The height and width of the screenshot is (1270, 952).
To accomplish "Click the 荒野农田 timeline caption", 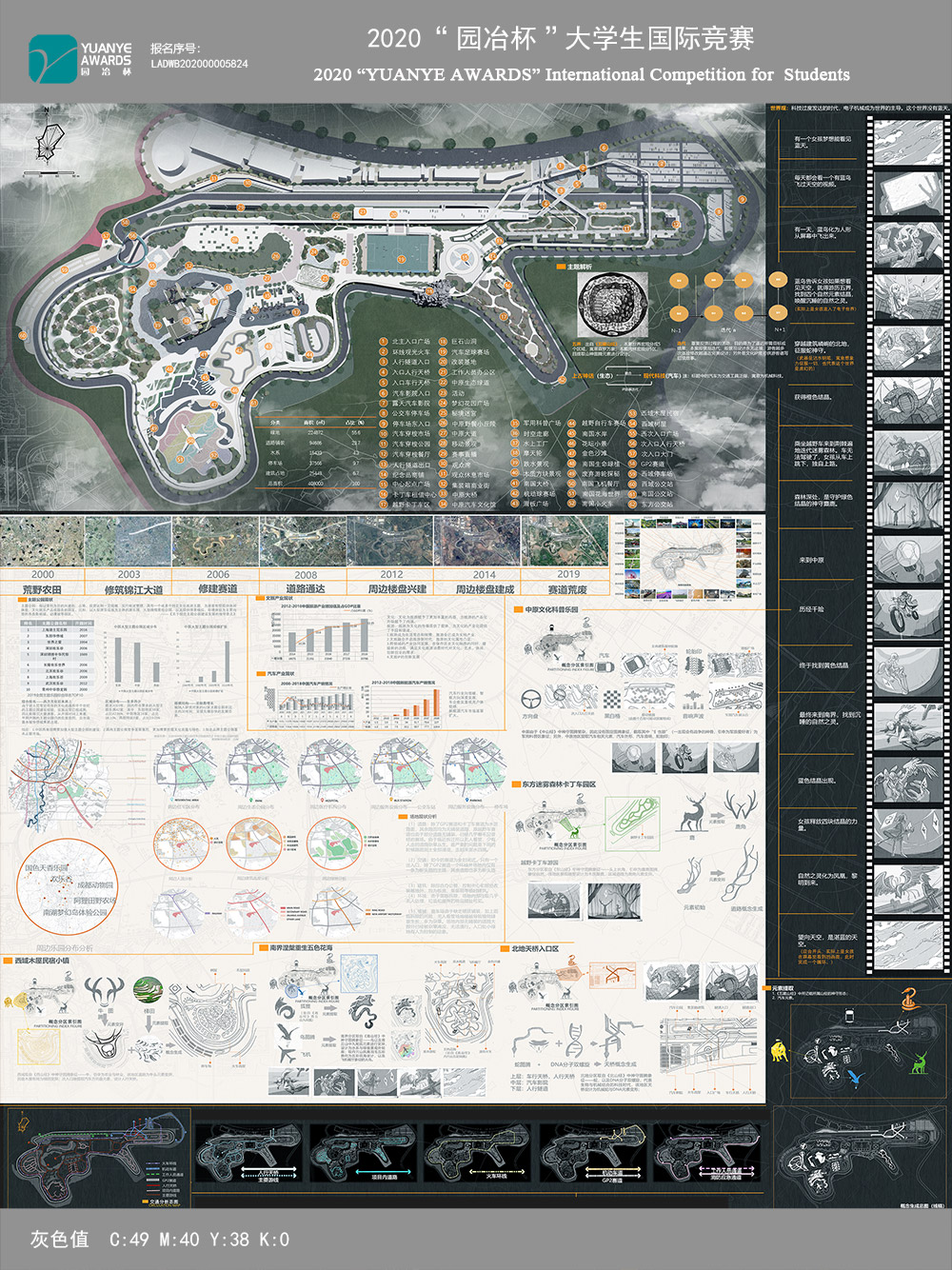I will coord(42,590).
